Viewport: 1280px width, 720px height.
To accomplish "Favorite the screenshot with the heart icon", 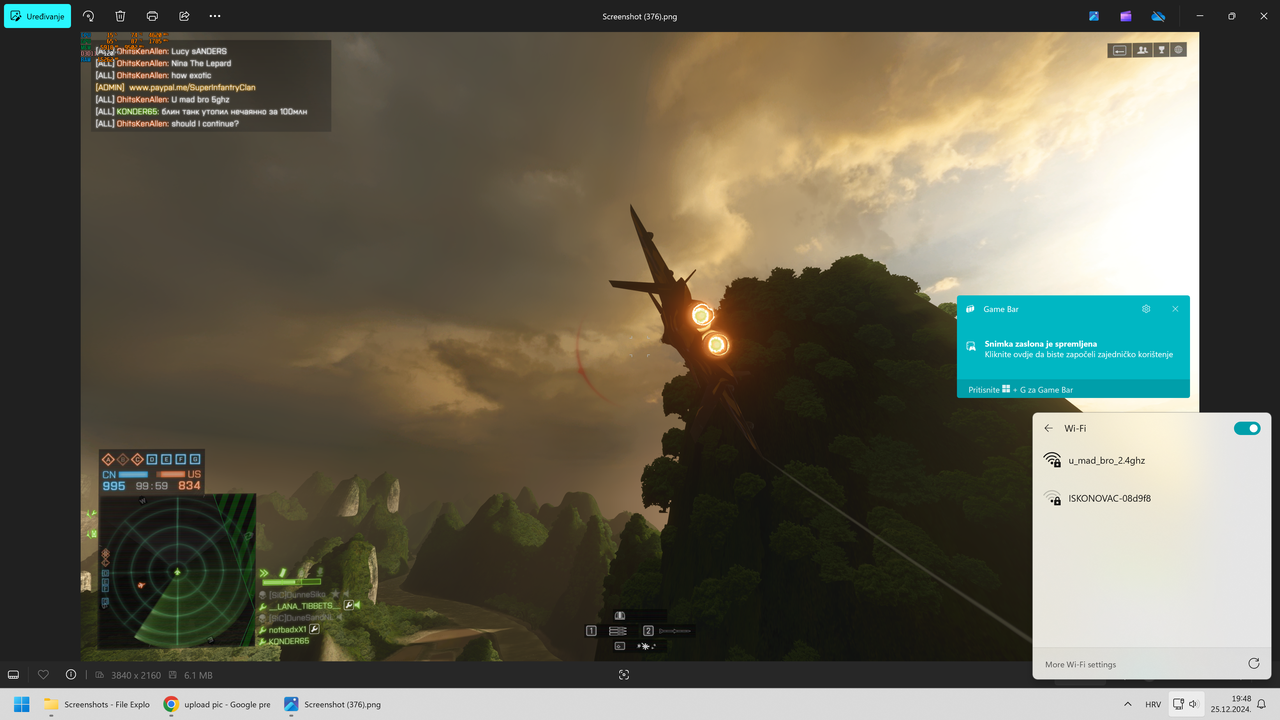I will point(43,674).
